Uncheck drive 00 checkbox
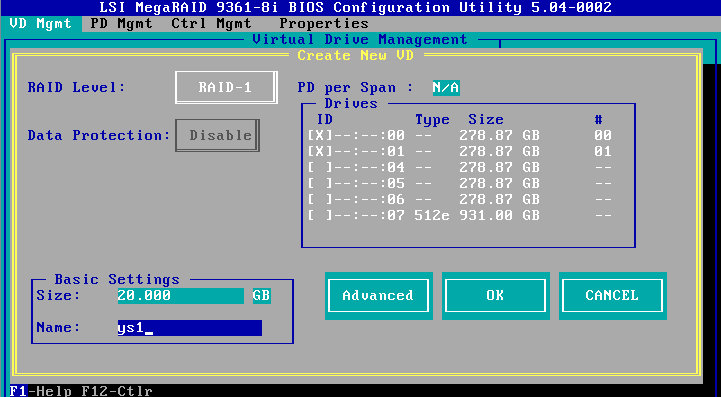The height and width of the screenshot is (397, 721). pos(320,135)
